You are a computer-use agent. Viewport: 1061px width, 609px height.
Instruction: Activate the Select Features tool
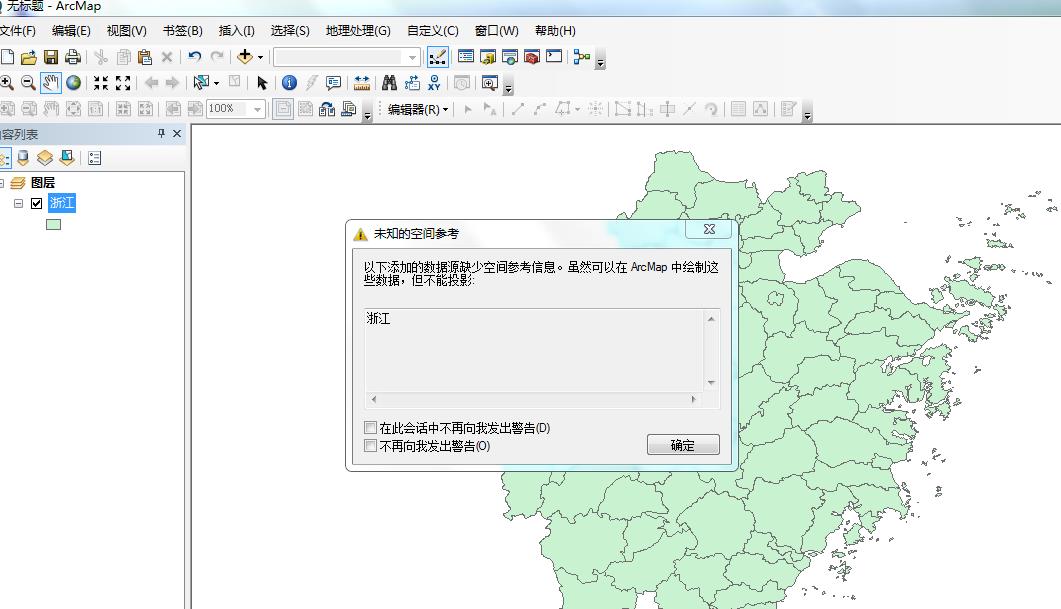tap(201, 83)
